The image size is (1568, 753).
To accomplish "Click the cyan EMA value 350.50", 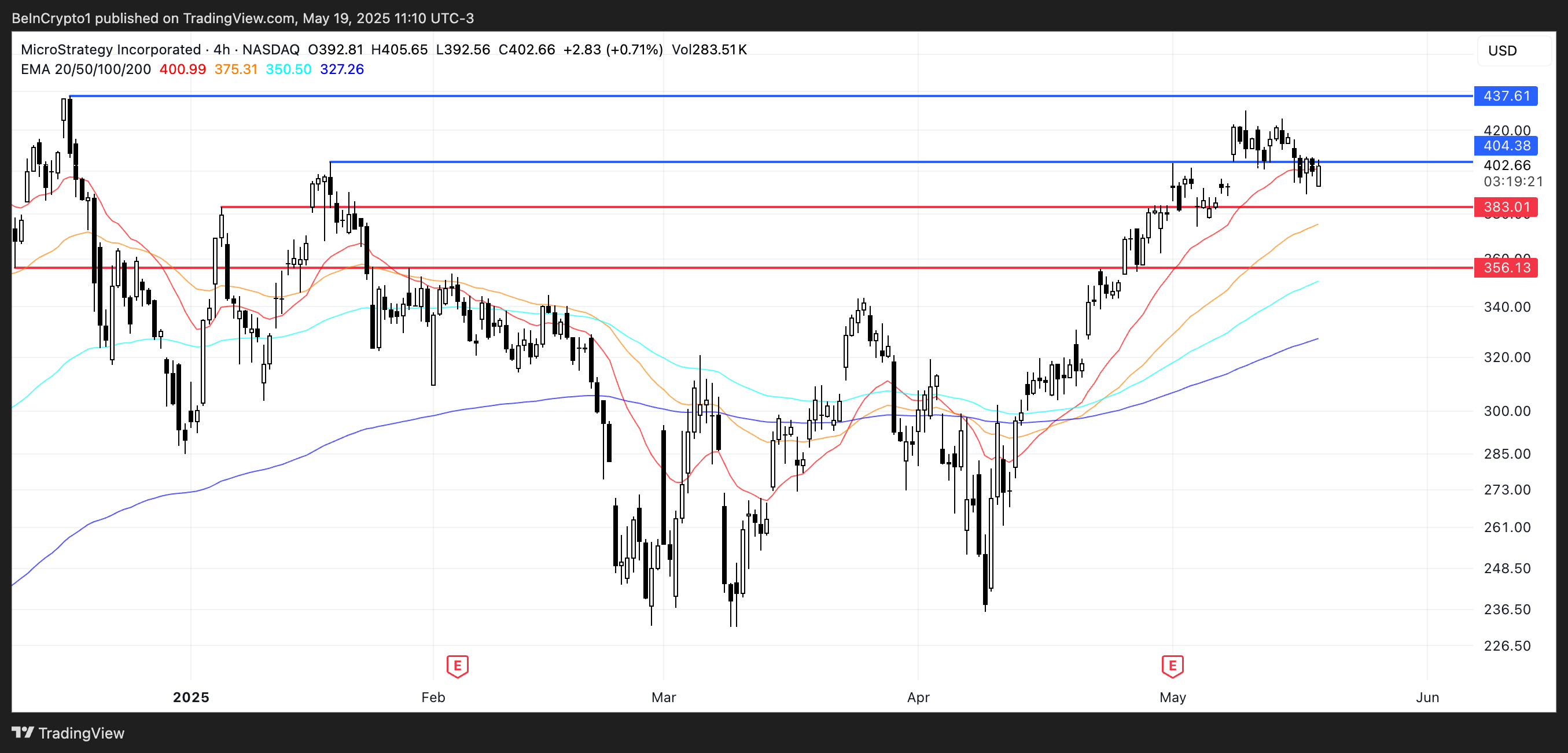I will [289, 69].
